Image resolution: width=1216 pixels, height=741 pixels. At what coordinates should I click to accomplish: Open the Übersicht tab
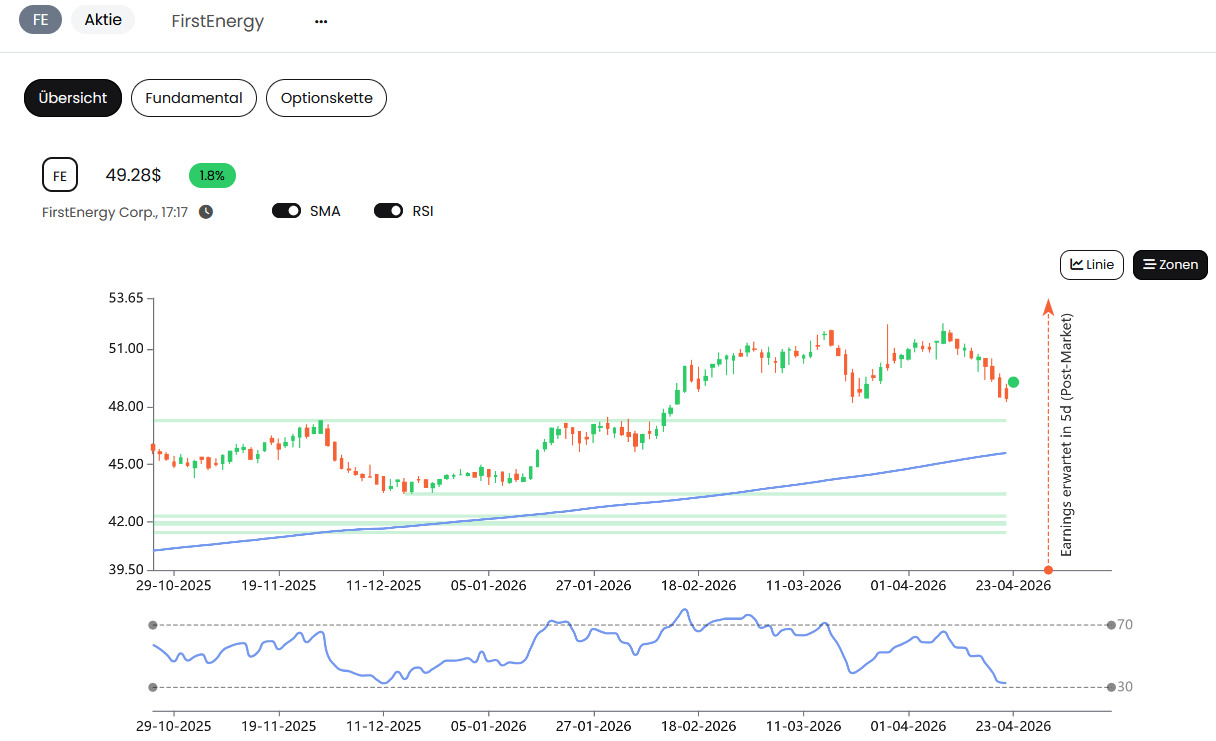[73, 98]
